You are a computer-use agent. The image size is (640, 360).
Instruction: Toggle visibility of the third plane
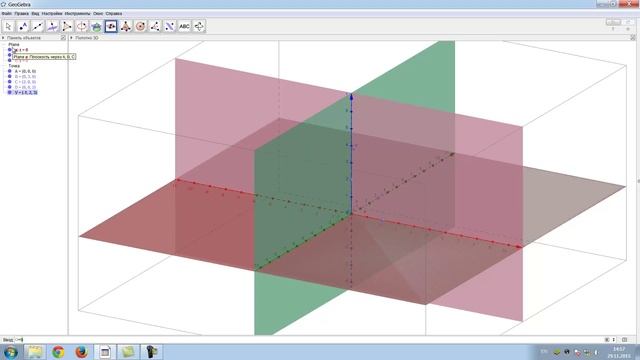(x=9, y=60)
